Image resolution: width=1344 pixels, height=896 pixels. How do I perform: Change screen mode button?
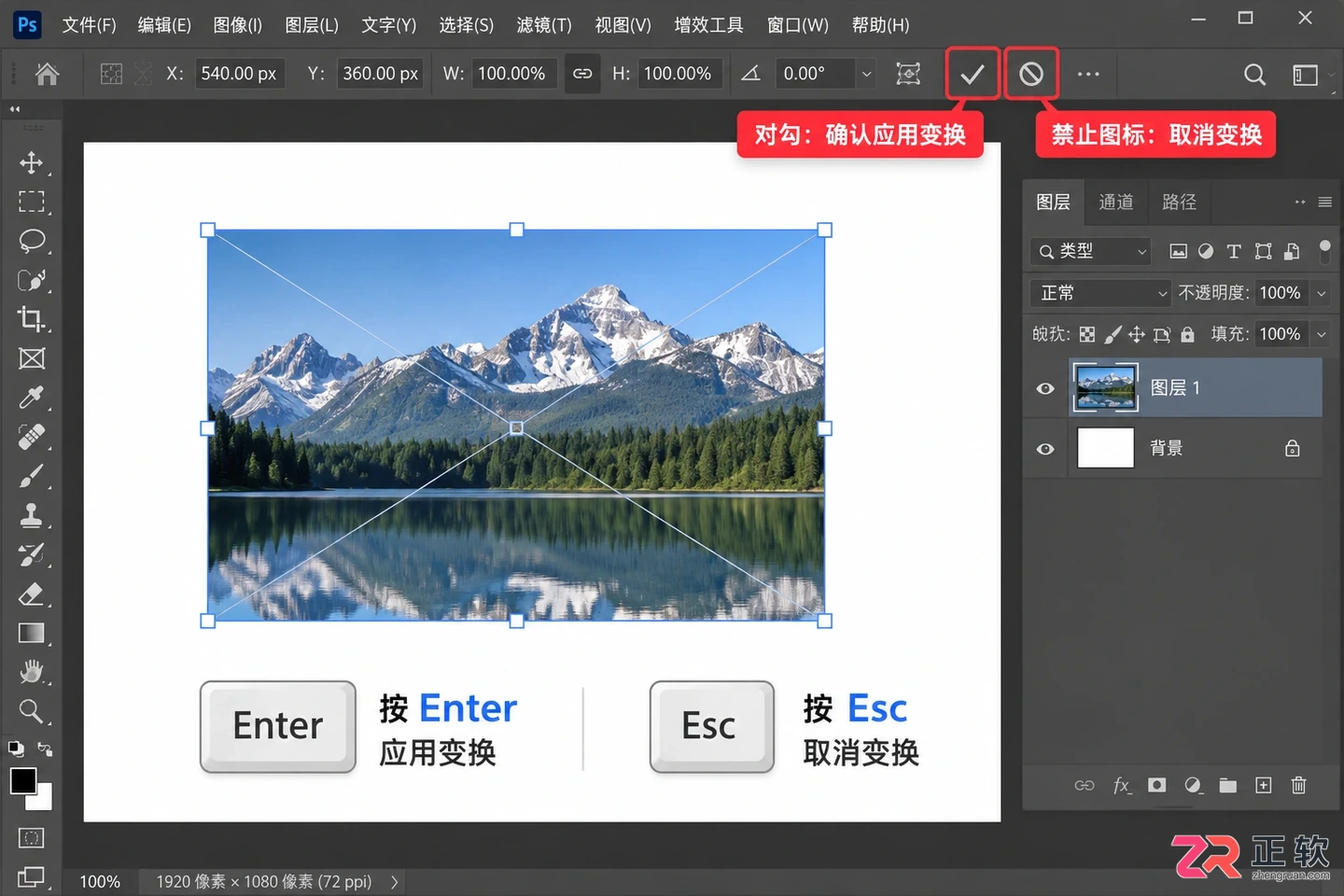point(31,877)
